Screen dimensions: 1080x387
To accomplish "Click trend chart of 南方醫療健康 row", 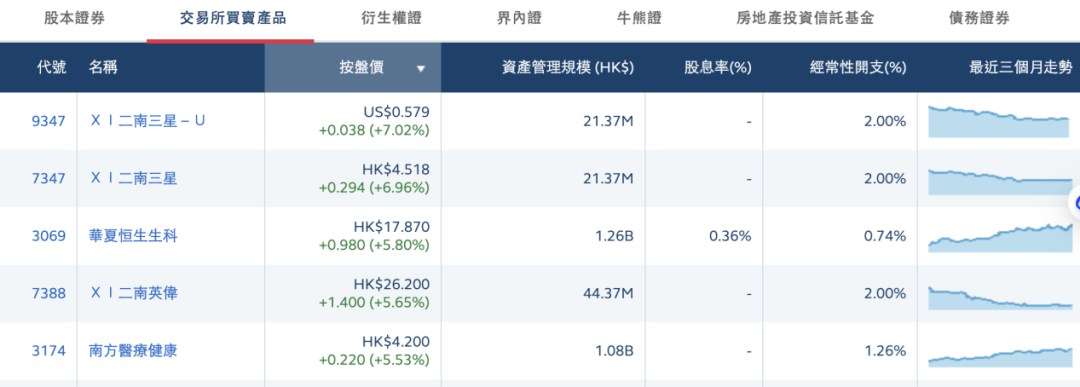I will point(1000,356).
